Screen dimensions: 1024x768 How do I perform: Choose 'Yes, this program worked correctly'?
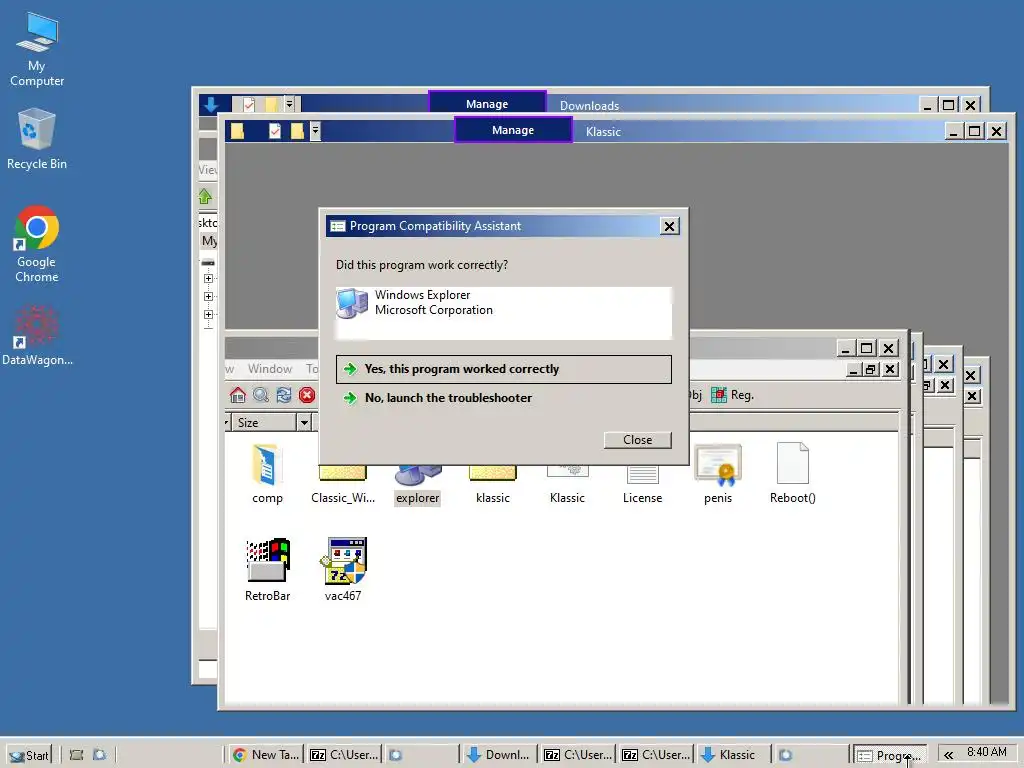click(504, 369)
